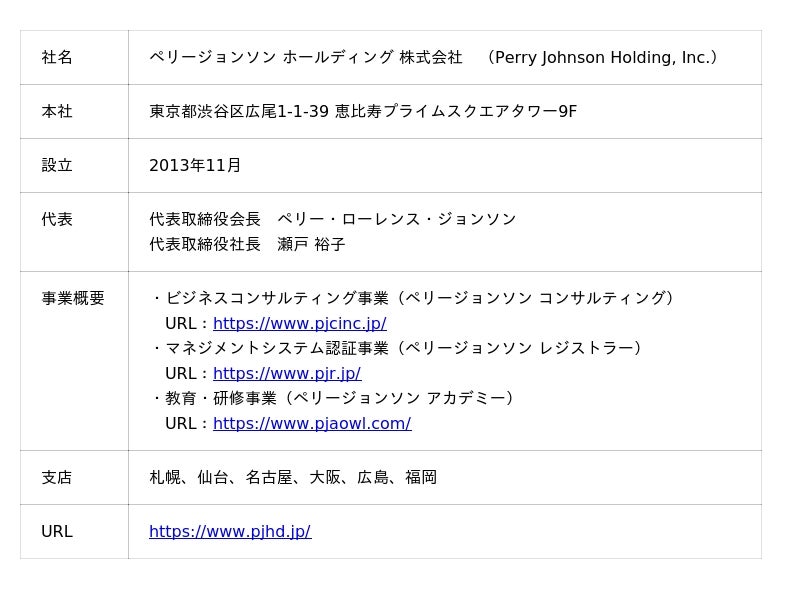The width and height of the screenshot is (800, 589).
Task: Open the https://www.pjcinc.jp/ link
Action: 299,323
